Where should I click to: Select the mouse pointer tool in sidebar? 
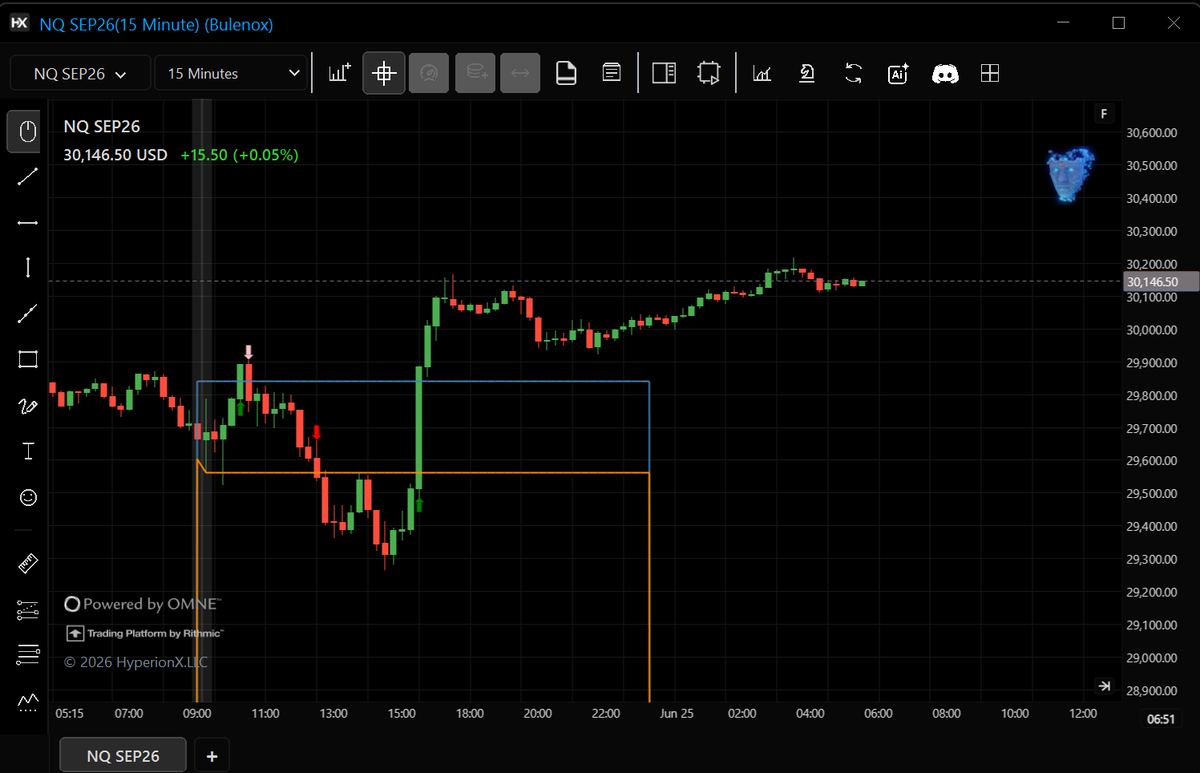click(28, 132)
